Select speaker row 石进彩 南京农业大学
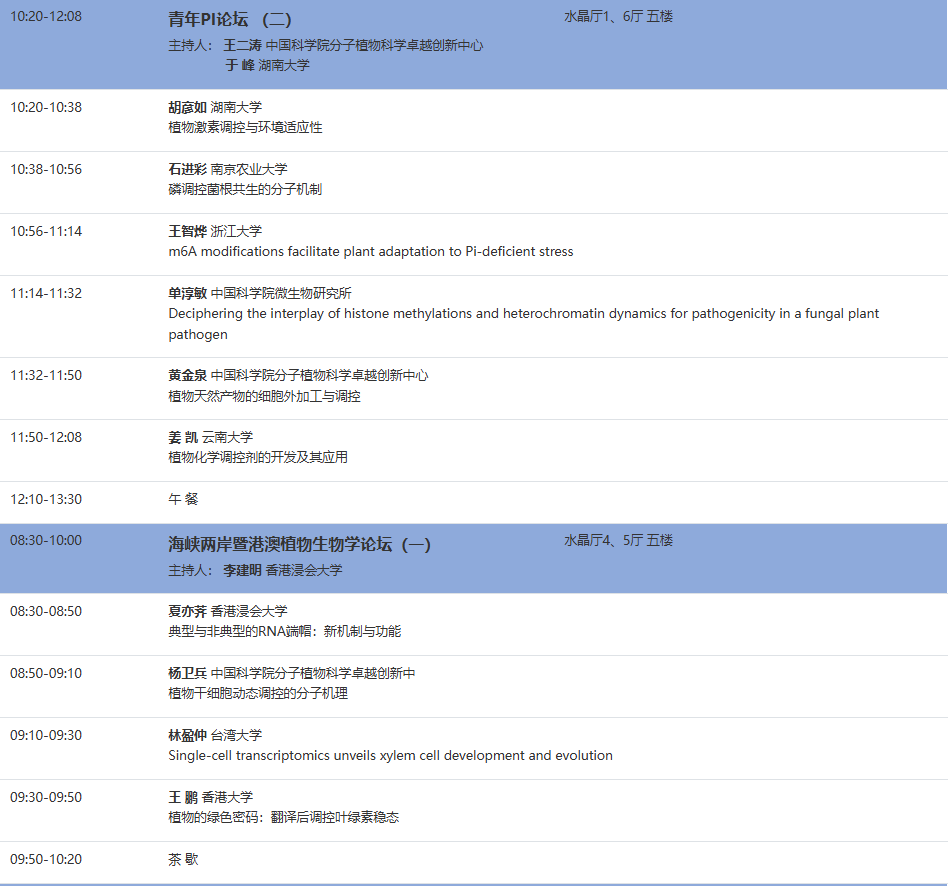Screen dimensions: 949x886 [226, 168]
